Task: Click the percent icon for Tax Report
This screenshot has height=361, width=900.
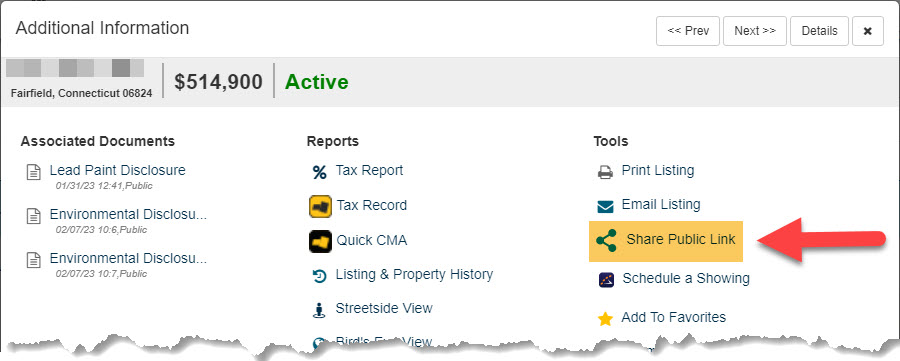Action: (319, 172)
